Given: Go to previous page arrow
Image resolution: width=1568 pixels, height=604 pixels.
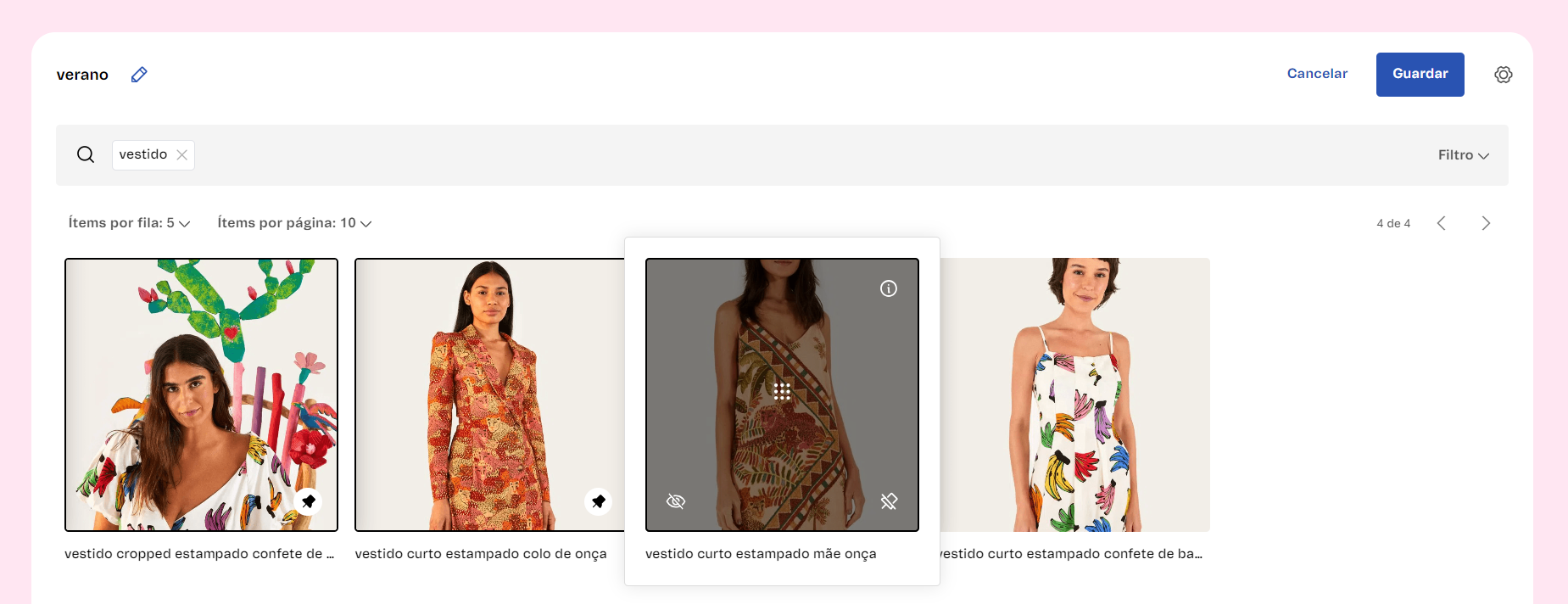Looking at the screenshot, I should pos(1441,223).
